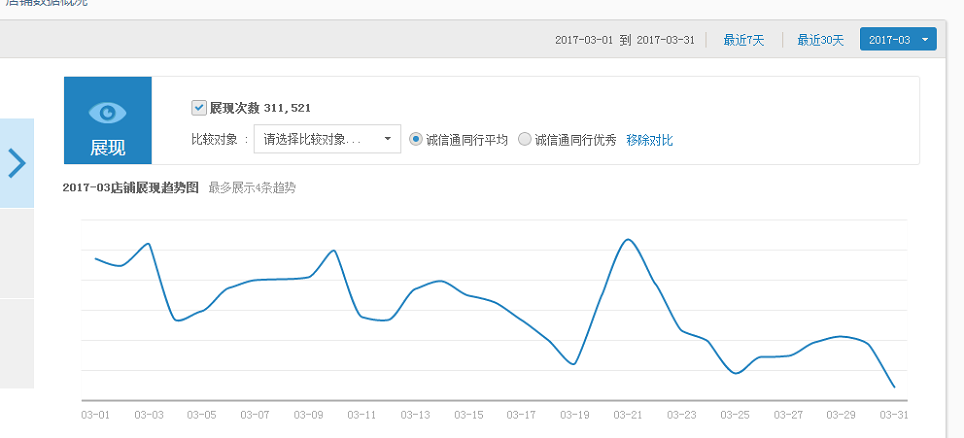Click the chart line endpoint at 03-31
This screenshot has height=438, width=964.
point(893,387)
